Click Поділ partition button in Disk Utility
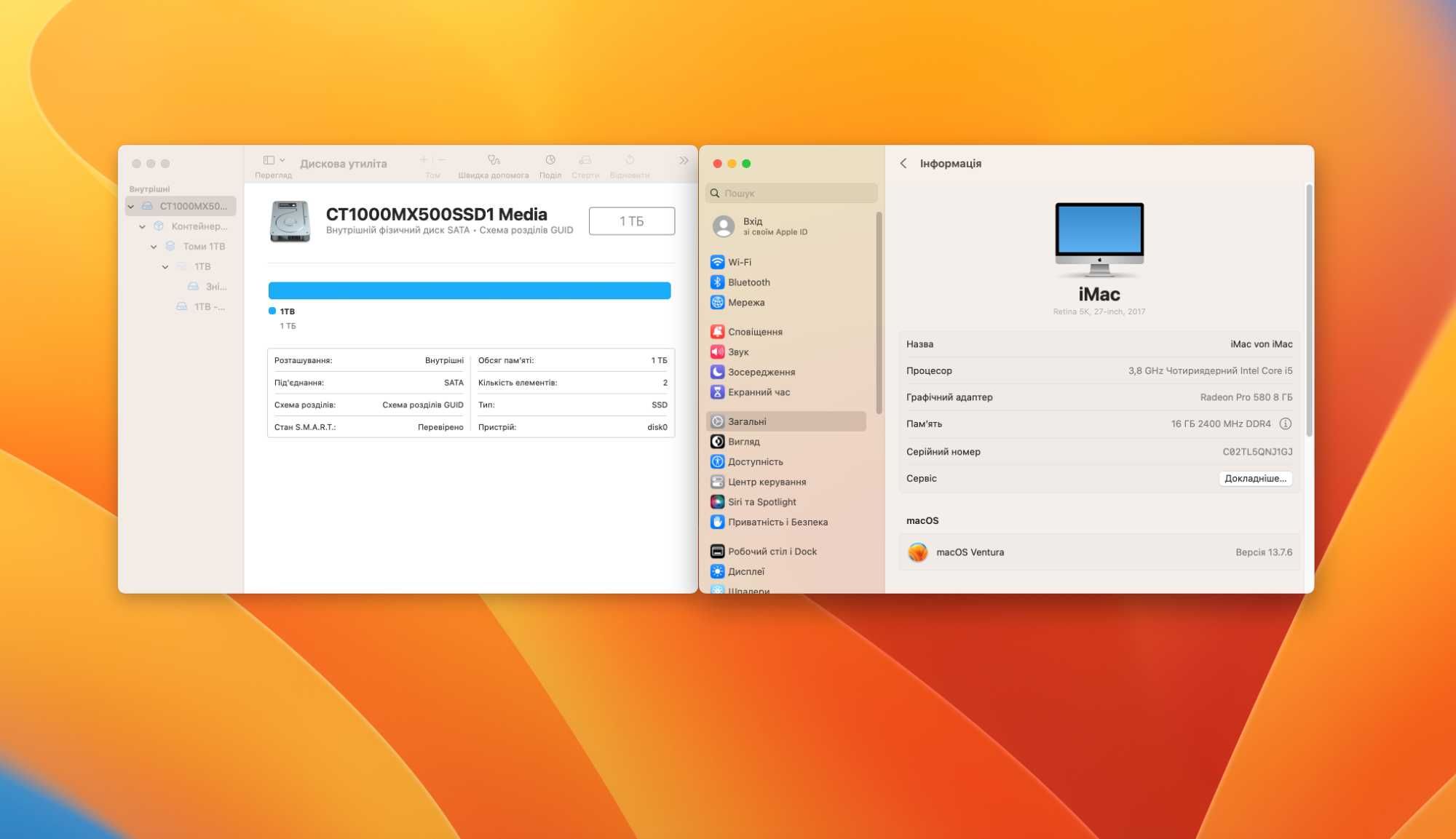This screenshot has width=1456, height=839. [550, 166]
